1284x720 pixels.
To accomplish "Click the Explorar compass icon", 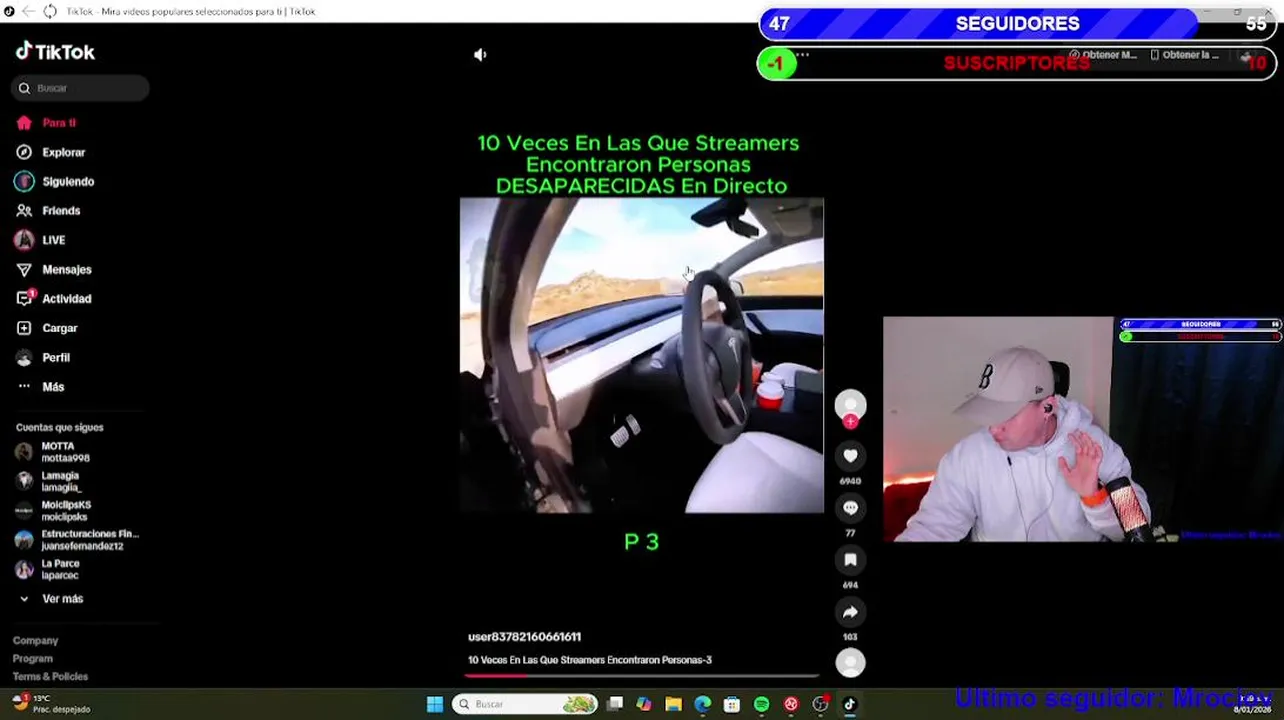I will (24, 152).
